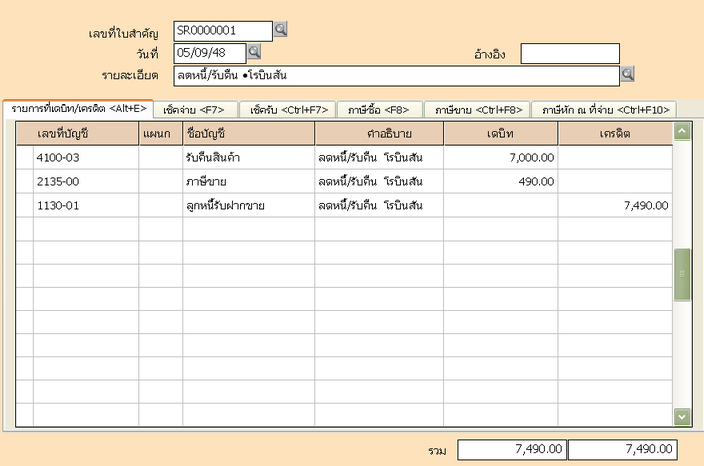Click the scroll up arrow of the table
The width and height of the screenshot is (704, 466).
[682, 131]
